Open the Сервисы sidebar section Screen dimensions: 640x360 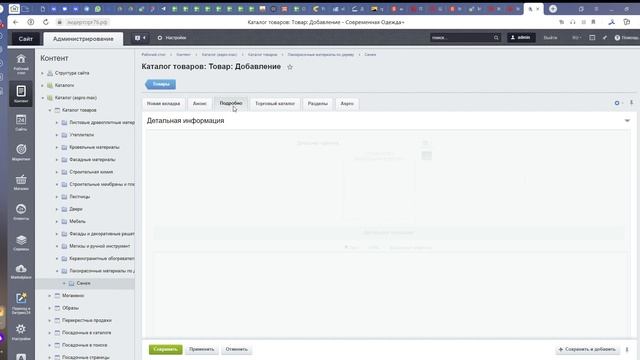[21, 242]
